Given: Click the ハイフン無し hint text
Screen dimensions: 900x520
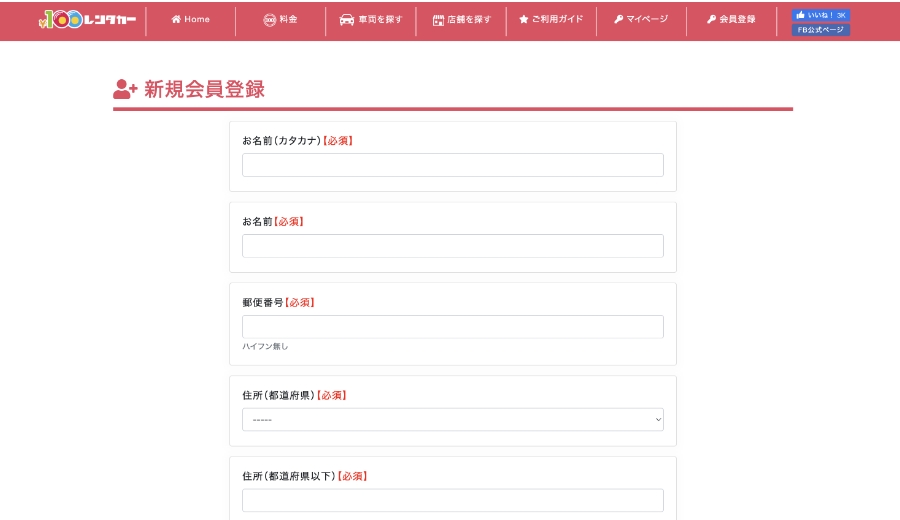Looking at the screenshot, I should (265, 347).
